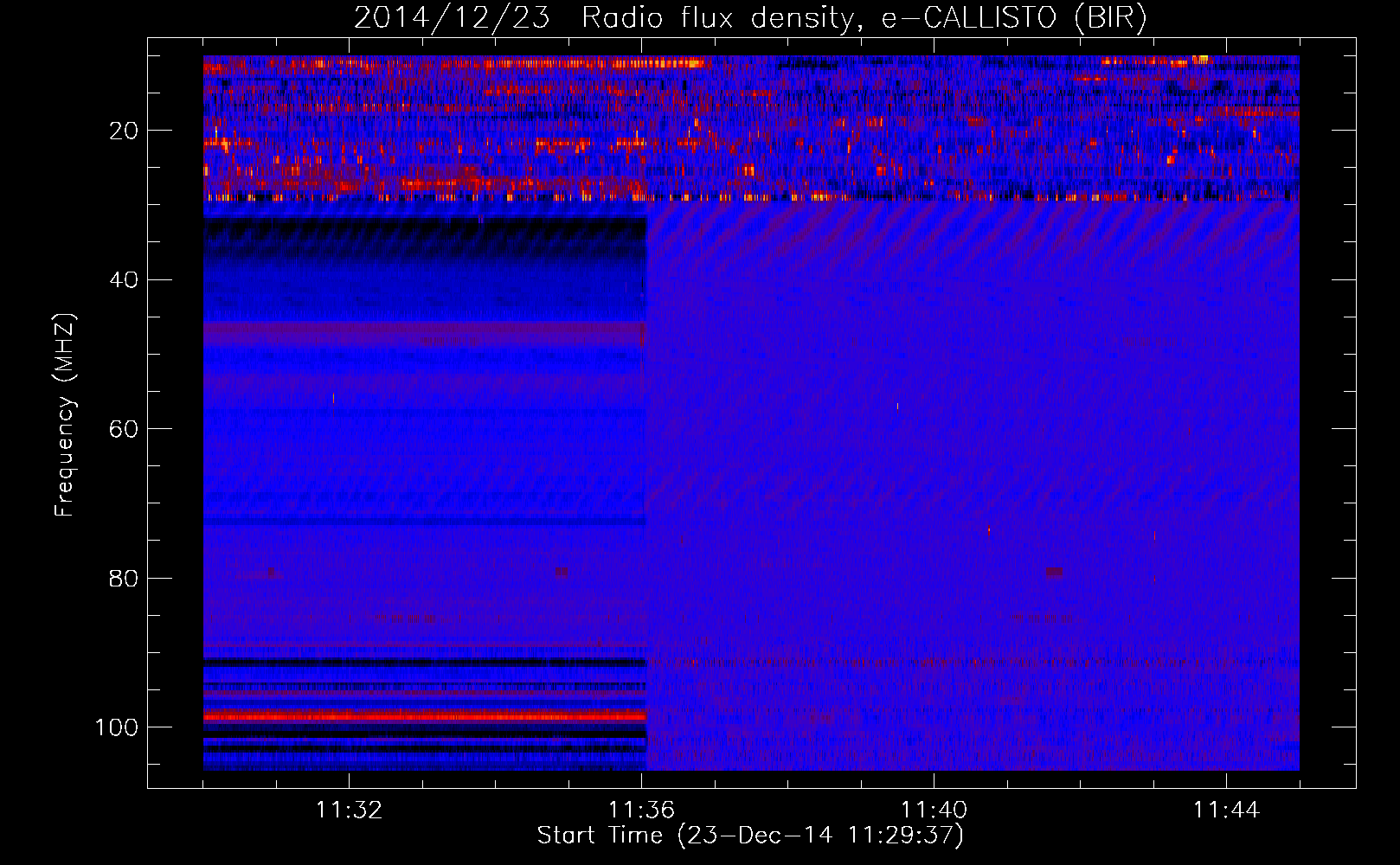Click the '11:40' time tick label
Image resolution: width=1400 pixels, height=865 pixels.
[x=934, y=811]
